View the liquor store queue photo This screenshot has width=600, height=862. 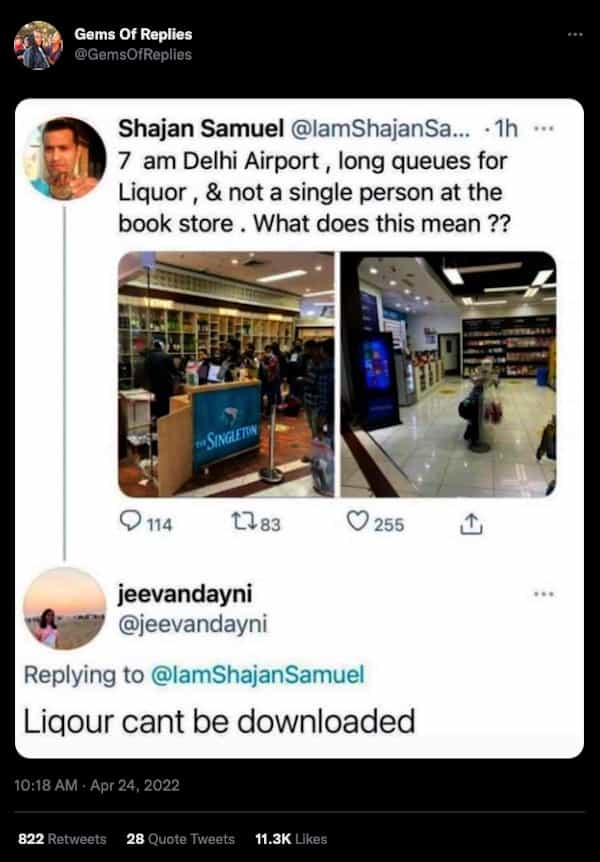pos(226,374)
